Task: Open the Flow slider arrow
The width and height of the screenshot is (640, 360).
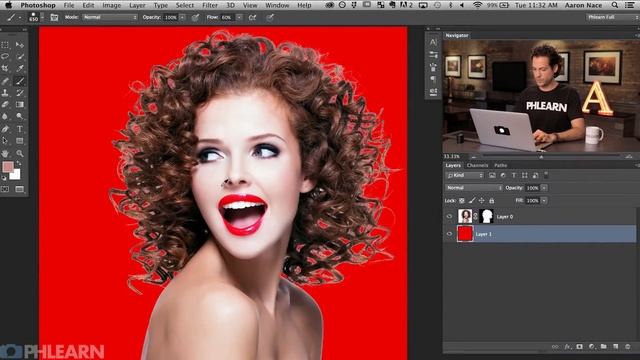Action: pos(239,18)
